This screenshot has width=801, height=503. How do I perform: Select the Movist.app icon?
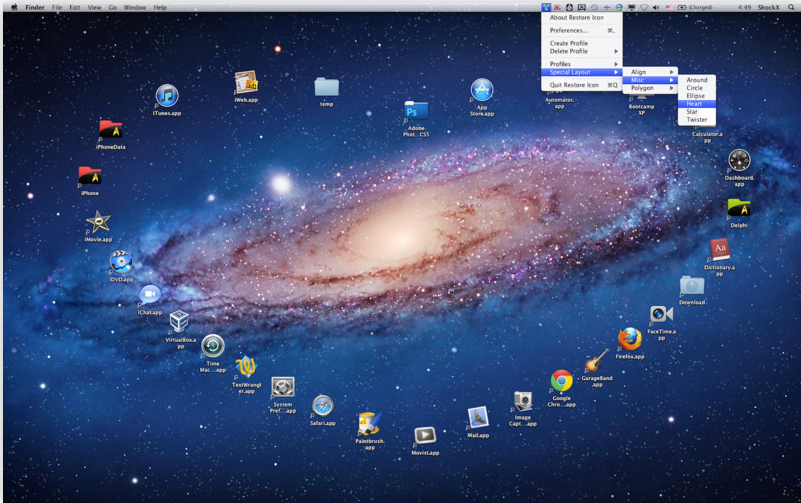[425, 436]
